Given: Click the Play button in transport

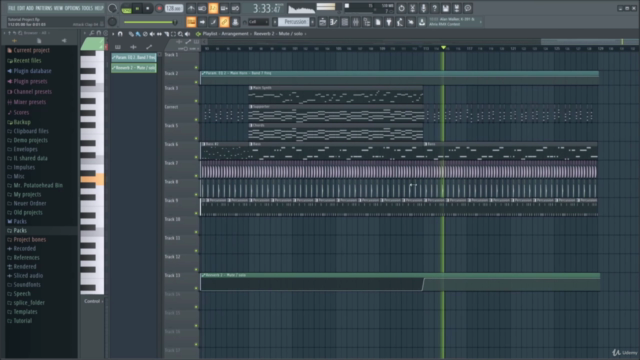Looking at the screenshot, I should click(x=137, y=8).
